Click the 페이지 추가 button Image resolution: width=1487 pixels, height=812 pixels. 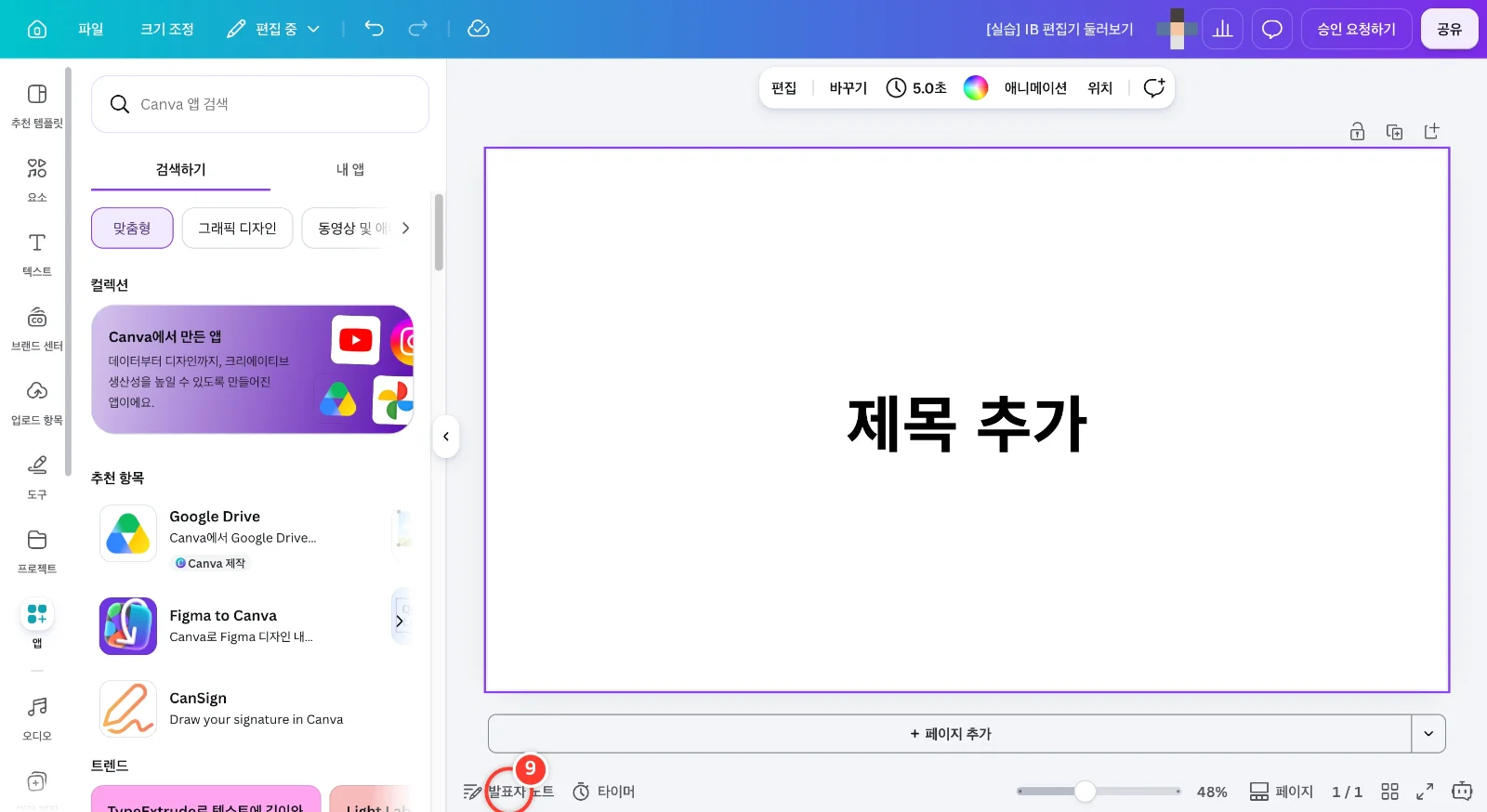point(950,734)
